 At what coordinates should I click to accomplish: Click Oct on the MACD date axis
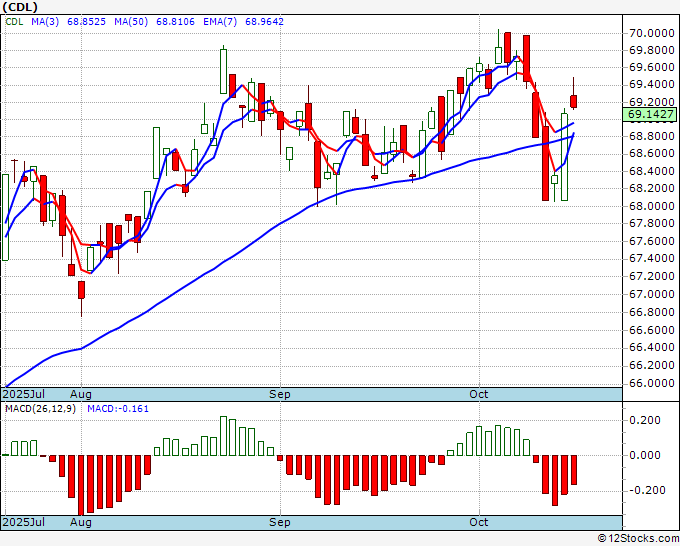pos(479,522)
